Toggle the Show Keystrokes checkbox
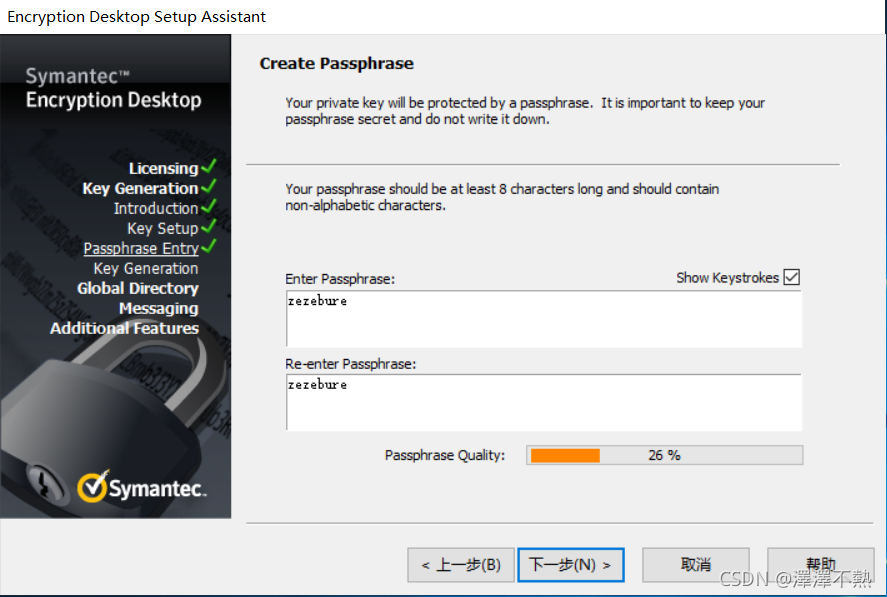 pyautogui.click(x=791, y=277)
